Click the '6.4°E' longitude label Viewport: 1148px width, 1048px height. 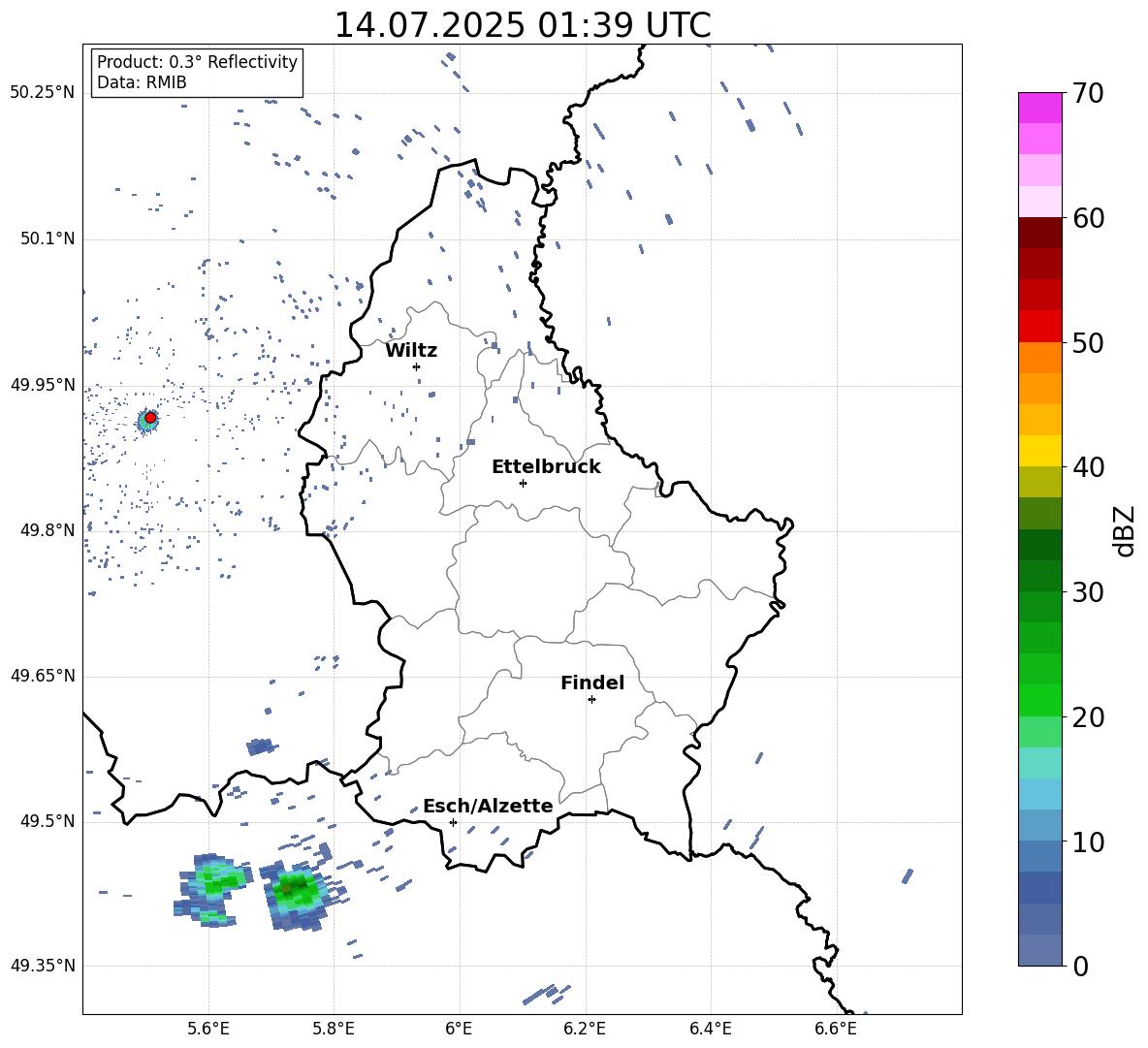(x=710, y=1029)
